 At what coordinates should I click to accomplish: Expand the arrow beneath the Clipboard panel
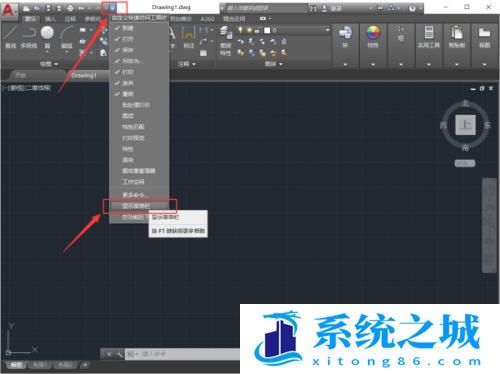tap(457, 65)
